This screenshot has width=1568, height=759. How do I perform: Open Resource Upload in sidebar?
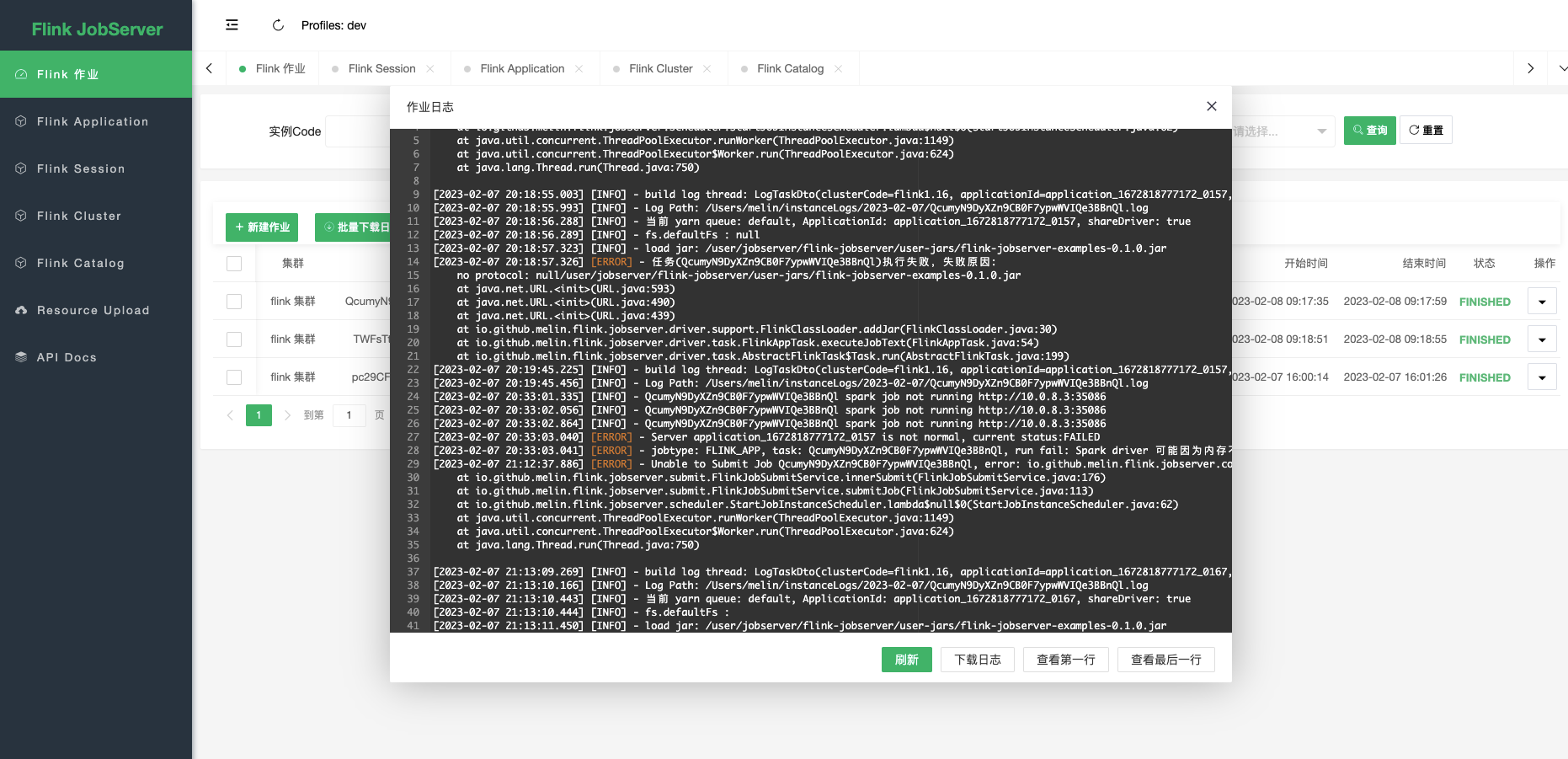[x=96, y=310]
